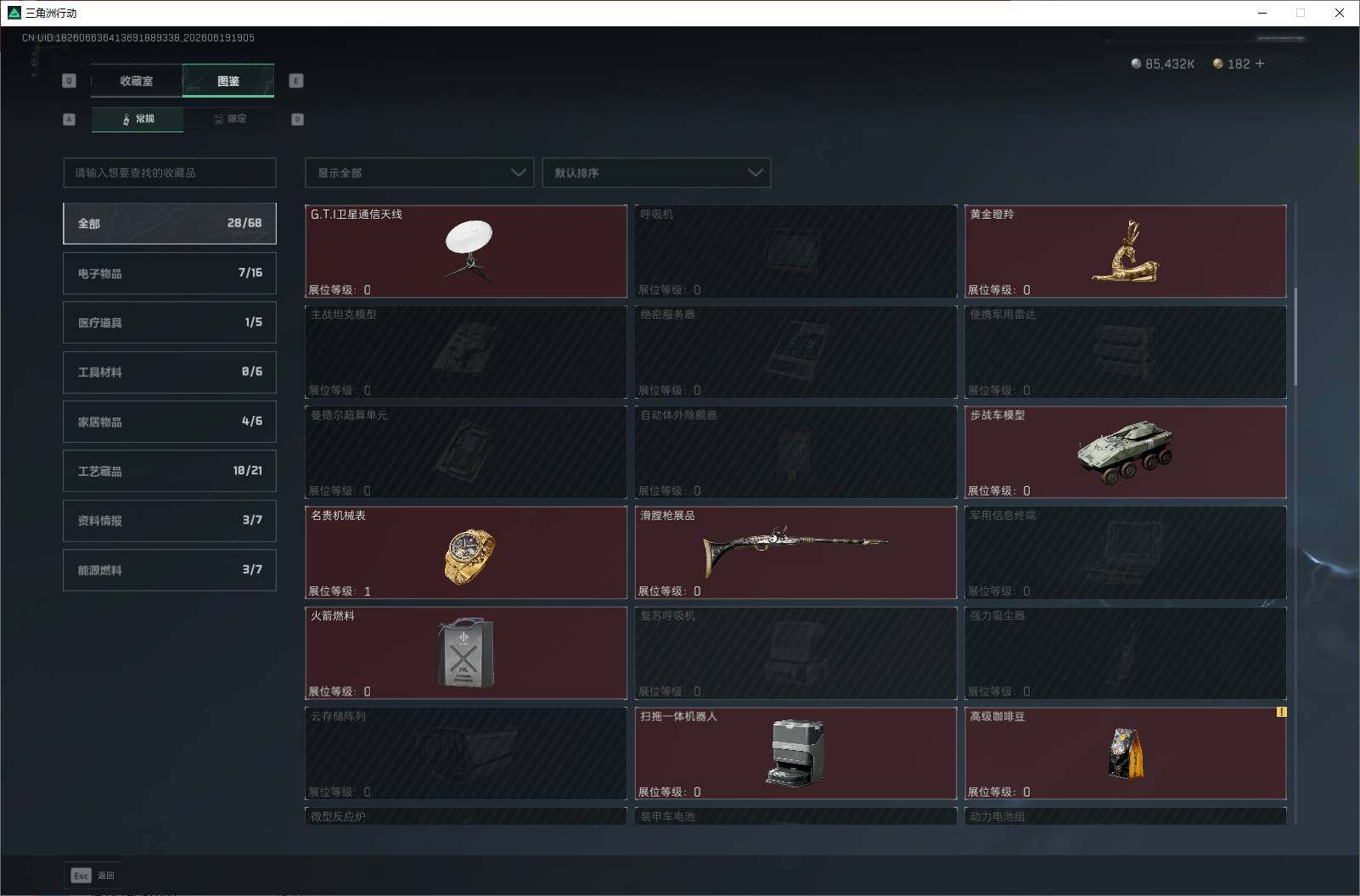Screen dimensions: 1360x896
Task: Select the locked 便携军用雷达 card
Action: [x=1126, y=351]
